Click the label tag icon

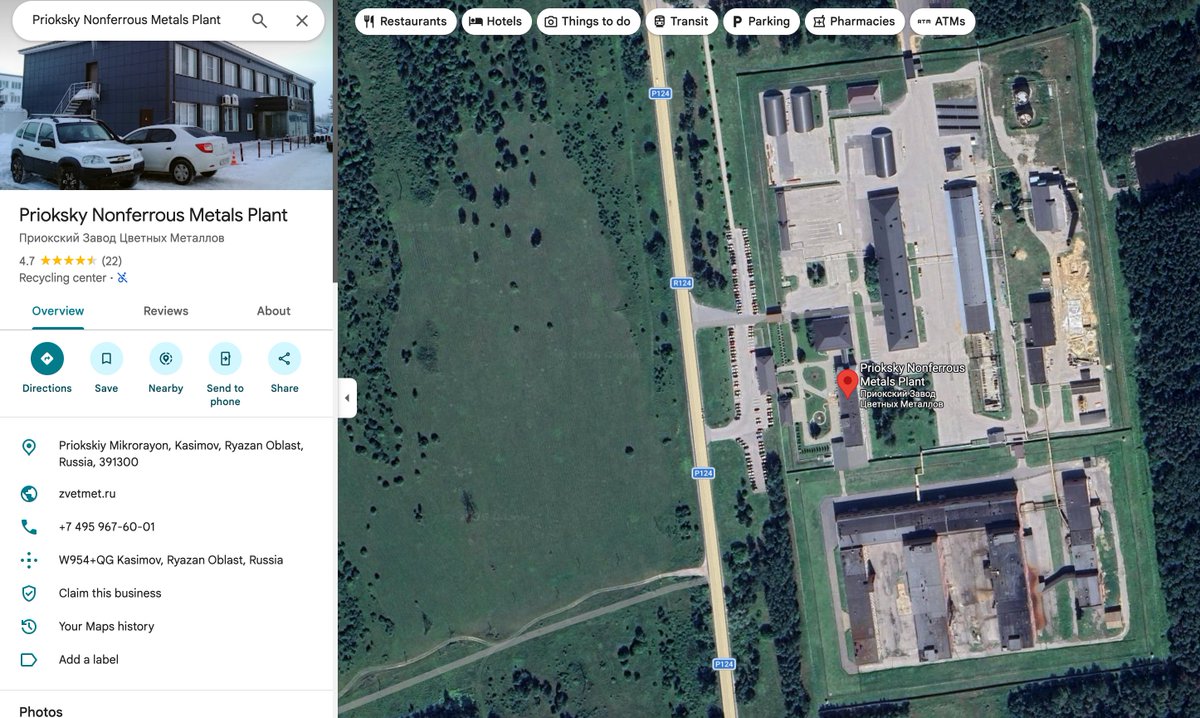click(29, 660)
